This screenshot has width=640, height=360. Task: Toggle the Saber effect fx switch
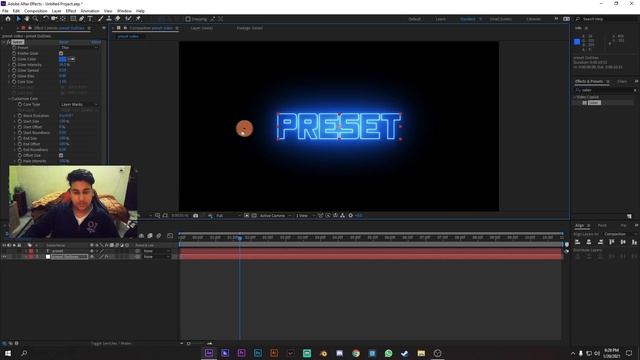pyautogui.click(x=8, y=42)
